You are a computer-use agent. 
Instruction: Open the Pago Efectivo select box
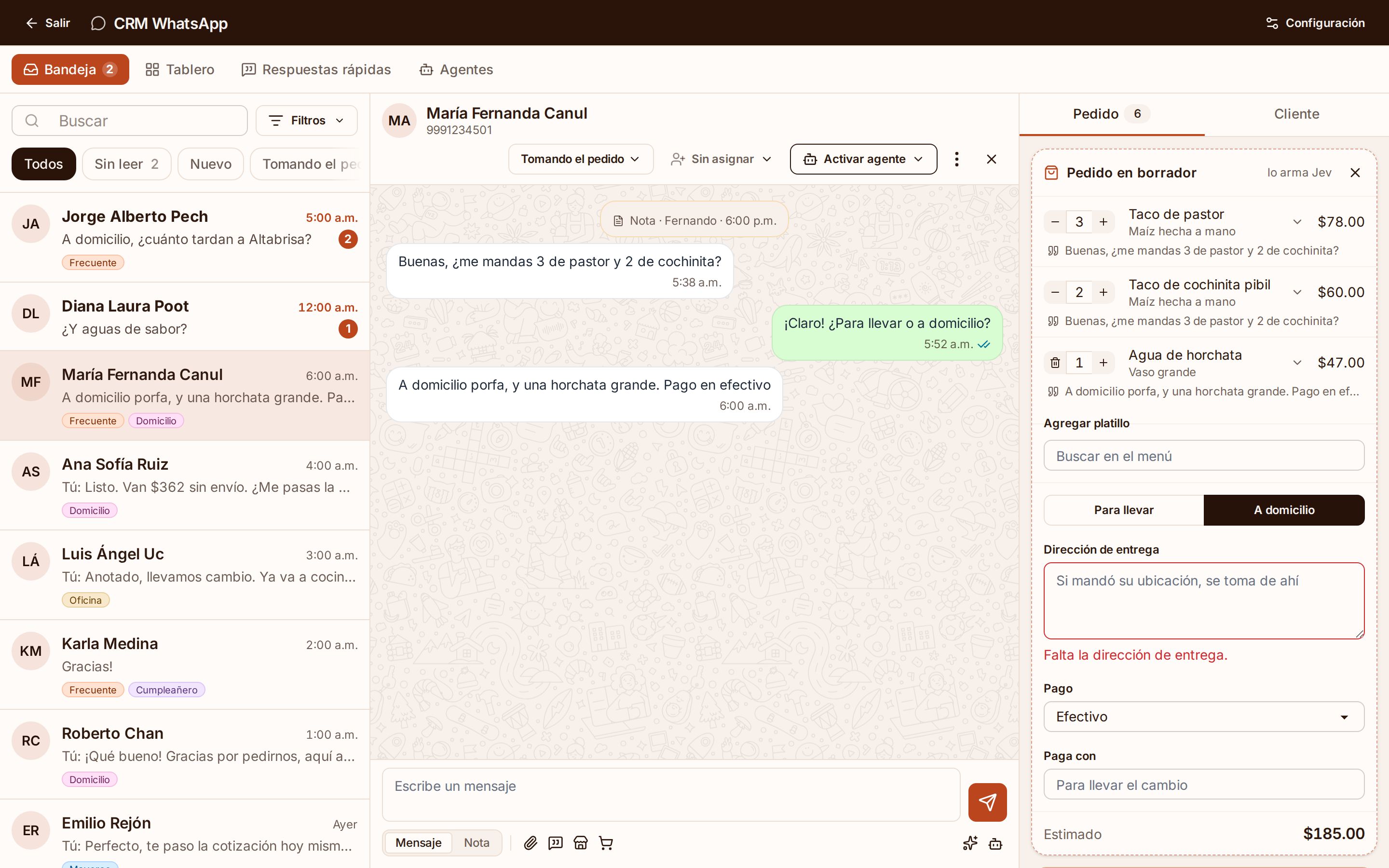coord(1204,717)
